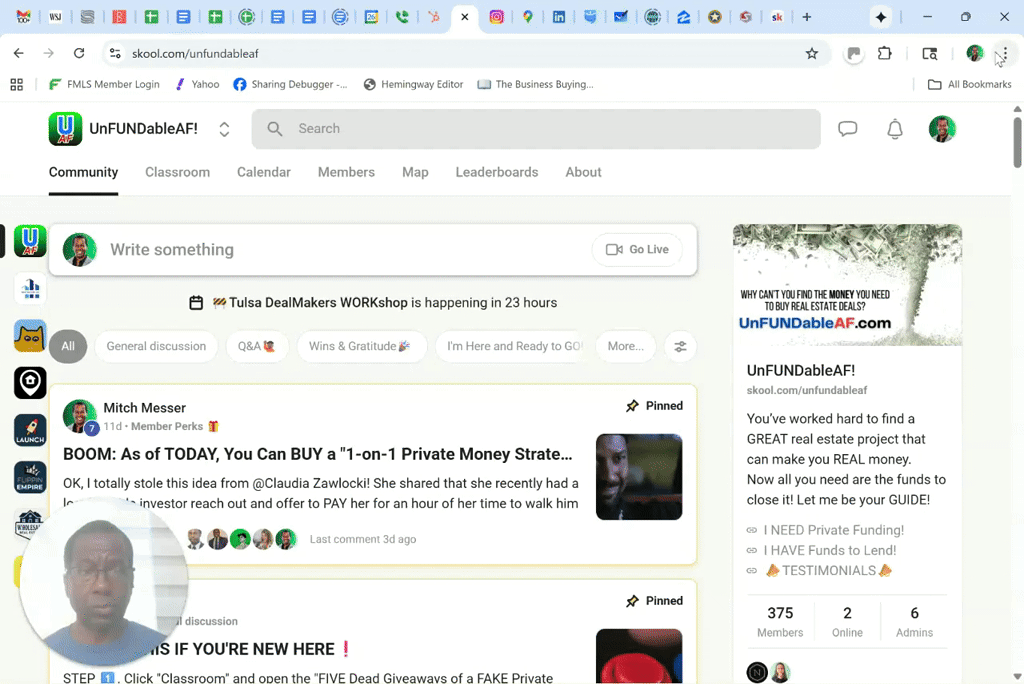This screenshot has width=1024, height=684.
Task: Open the Flippin Empire sidebar group
Action: [x=30, y=478]
